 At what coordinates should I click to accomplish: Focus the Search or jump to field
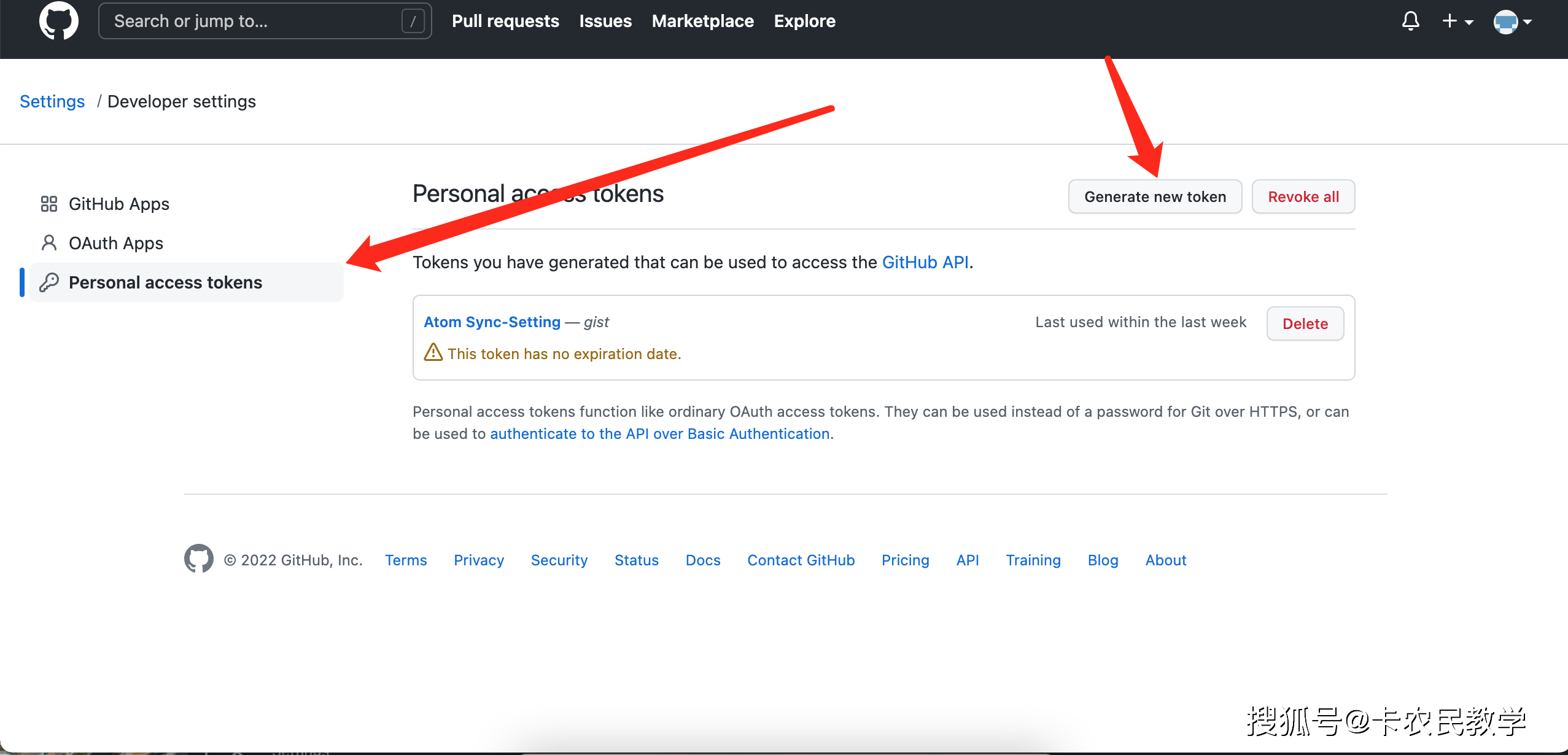(x=265, y=21)
